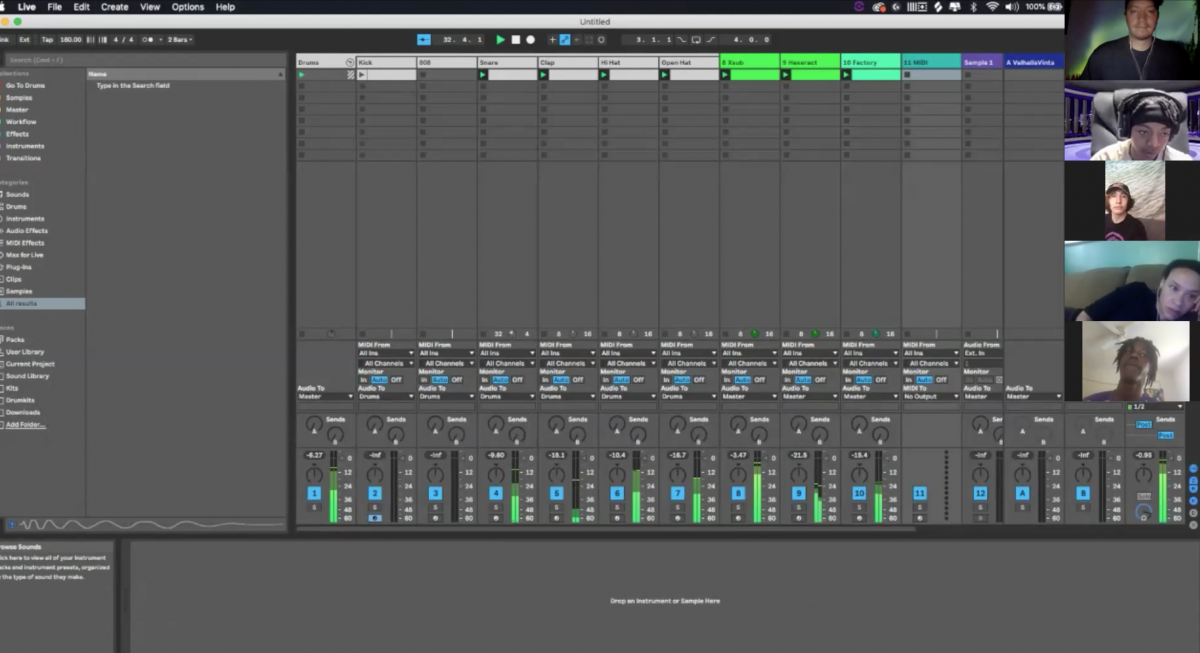Open Master output 1/2 dropdown

coord(1154,407)
